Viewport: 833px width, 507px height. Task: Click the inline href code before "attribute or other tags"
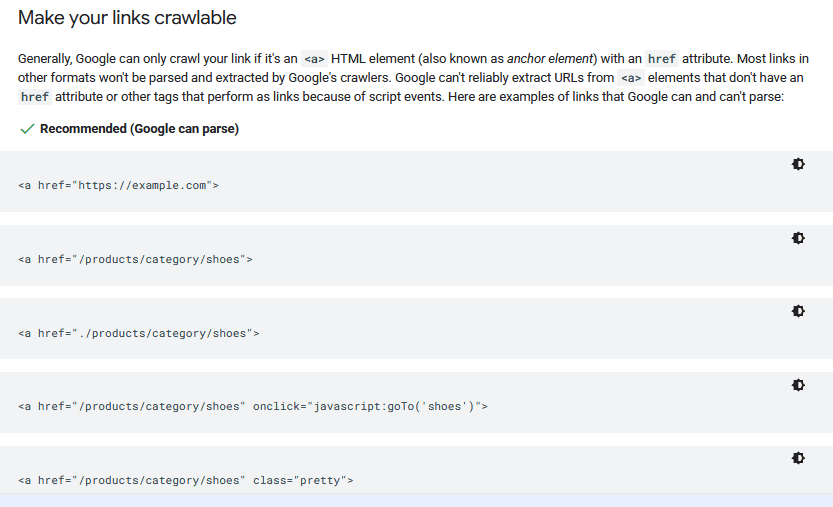(x=35, y=97)
